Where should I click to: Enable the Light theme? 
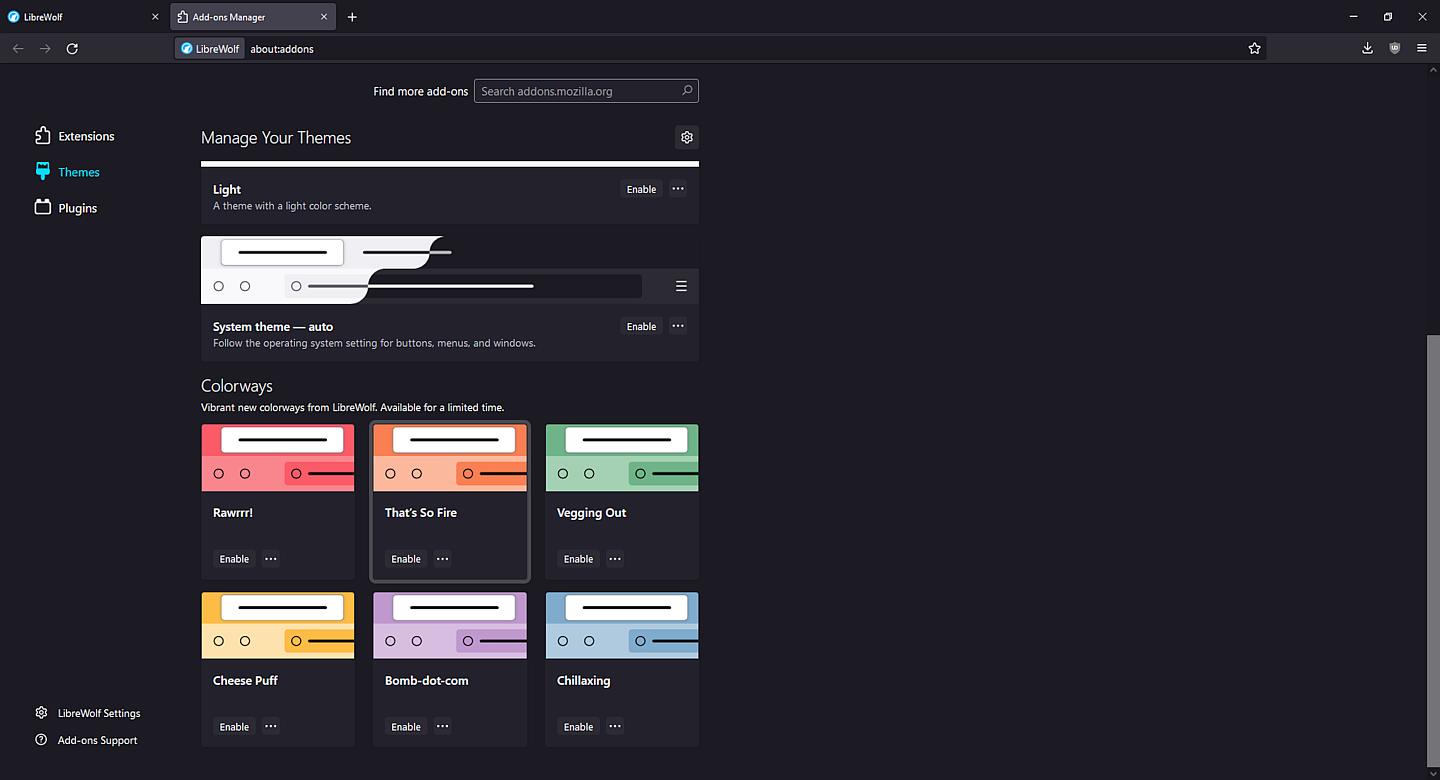pyautogui.click(x=641, y=189)
